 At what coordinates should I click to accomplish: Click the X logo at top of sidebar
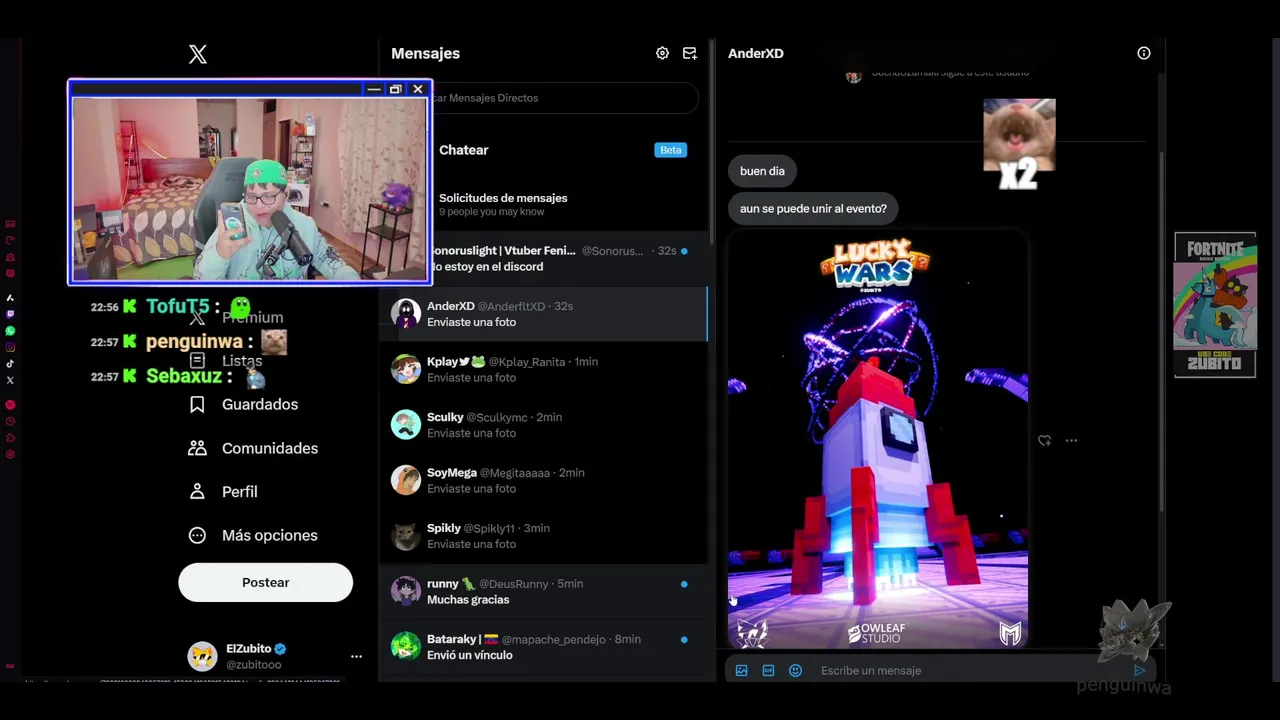click(x=198, y=54)
